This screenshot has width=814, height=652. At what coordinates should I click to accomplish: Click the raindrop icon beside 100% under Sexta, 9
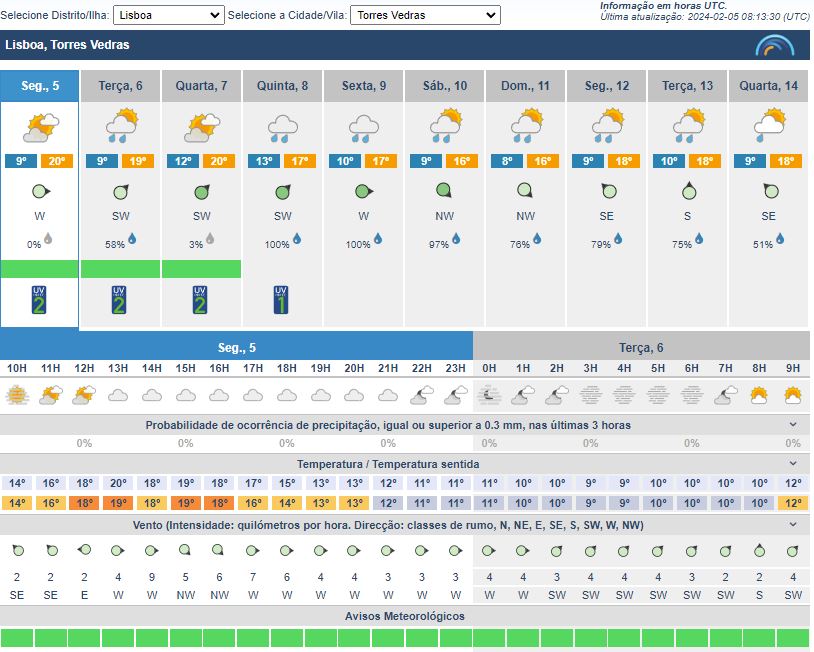pos(378,239)
